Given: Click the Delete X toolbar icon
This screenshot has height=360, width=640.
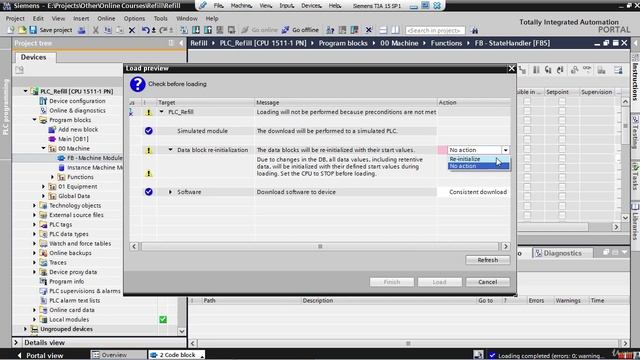Looking at the screenshot, I should click(x=132, y=30).
